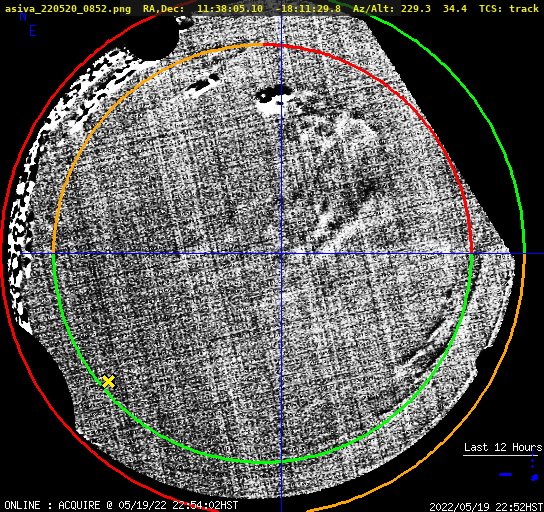Click the RA,Dec: header label
The width and height of the screenshot is (544, 512).
coord(164,8)
